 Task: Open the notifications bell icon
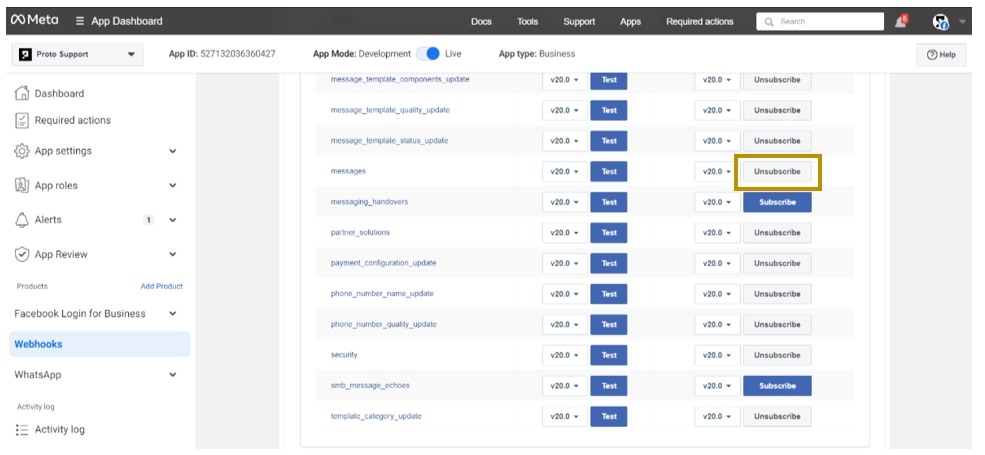(x=902, y=21)
